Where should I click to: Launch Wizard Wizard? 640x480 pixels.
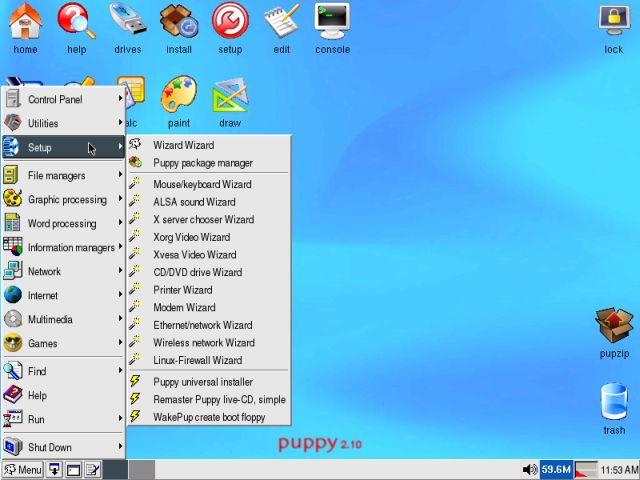pyautogui.click(x=209, y=145)
